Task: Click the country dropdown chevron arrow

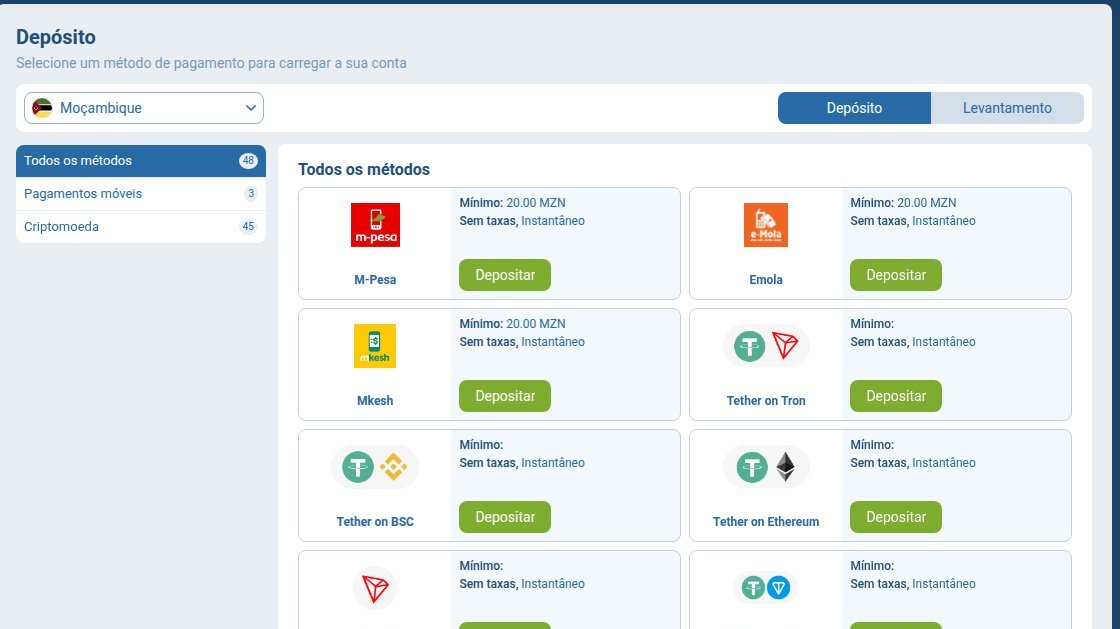Action: click(x=251, y=108)
